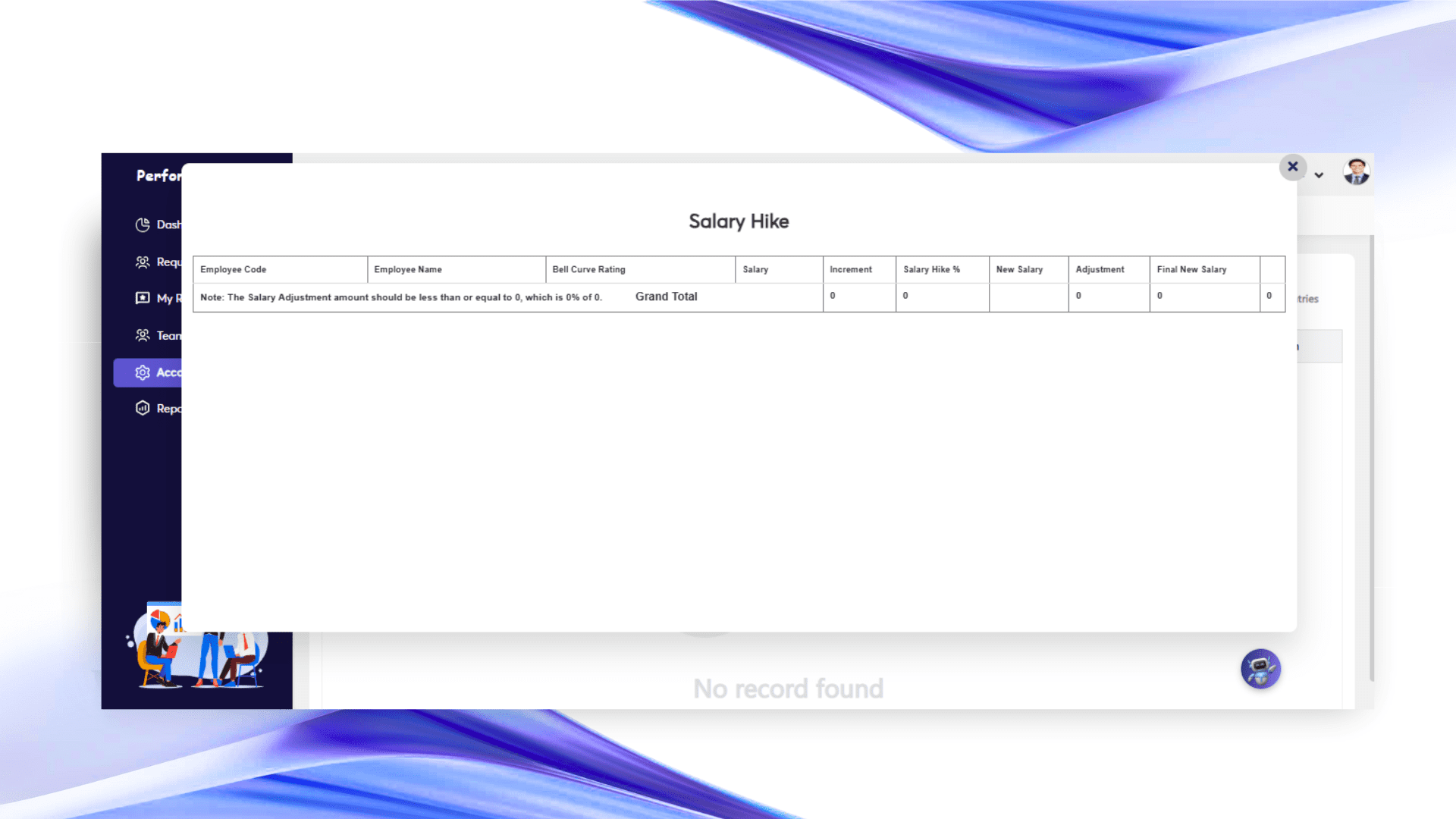Click the Employee Code column header

[x=234, y=269]
